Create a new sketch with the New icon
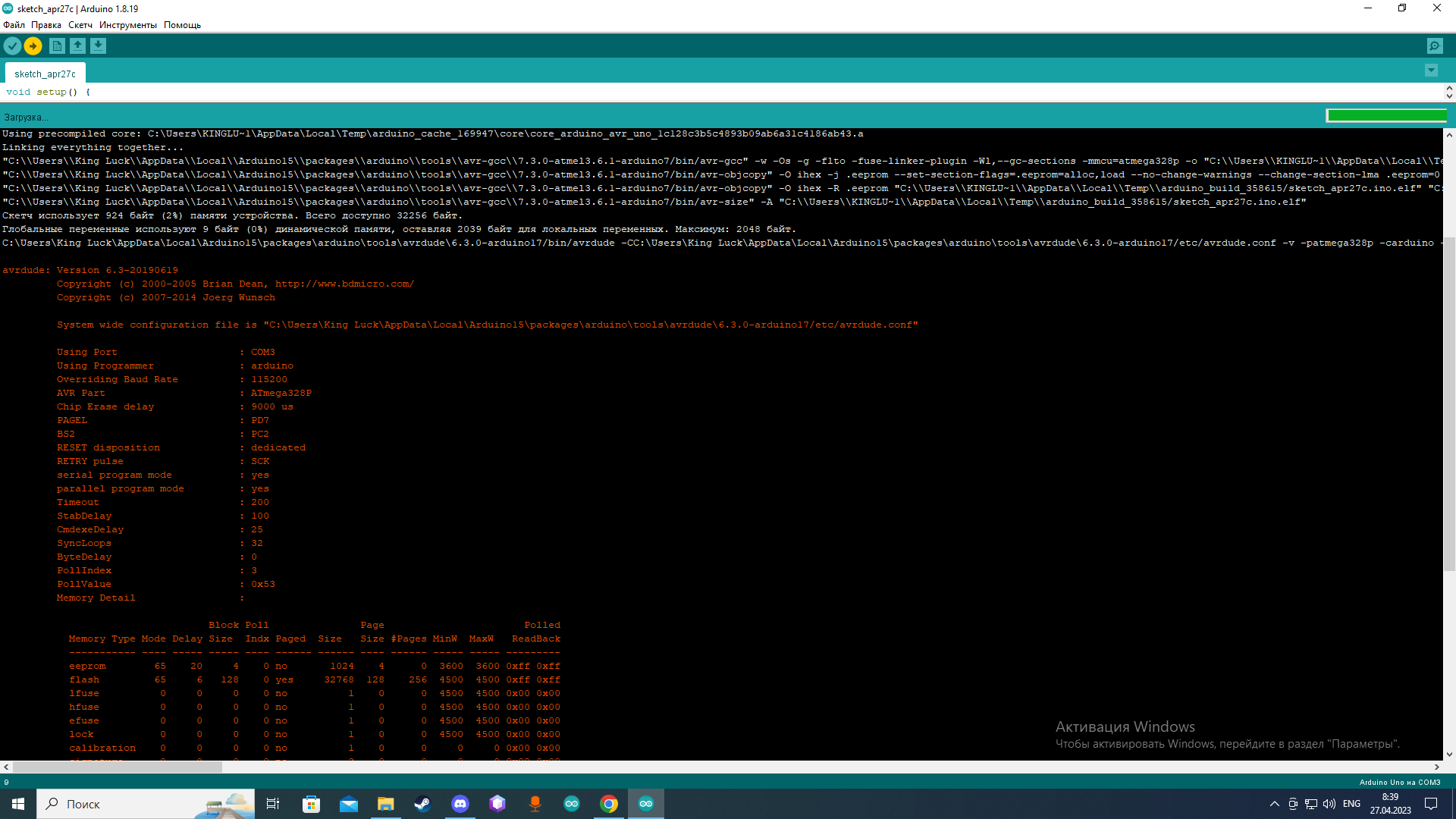The height and width of the screenshot is (819, 1456). (x=57, y=46)
